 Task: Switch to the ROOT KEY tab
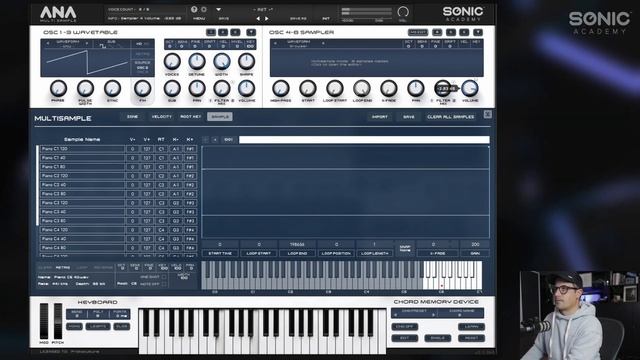pyautogui.click(x=191, y=117)
